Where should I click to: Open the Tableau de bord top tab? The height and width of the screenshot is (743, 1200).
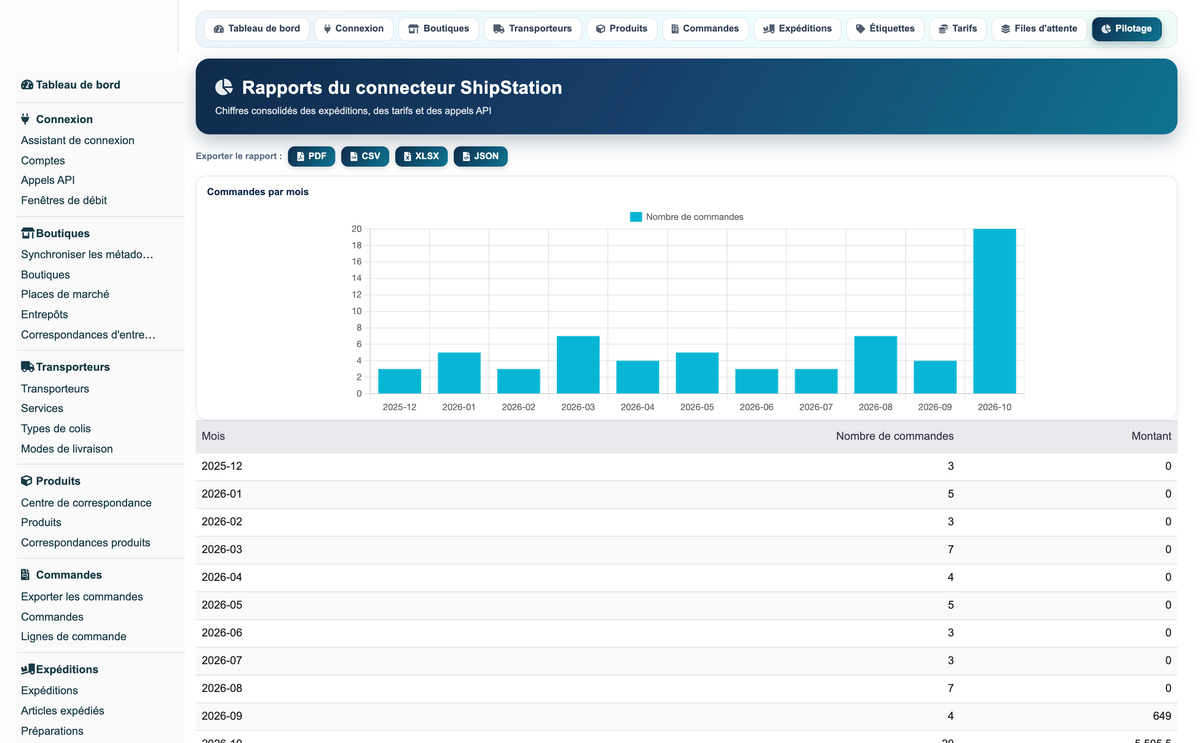(x=257, y=29)
